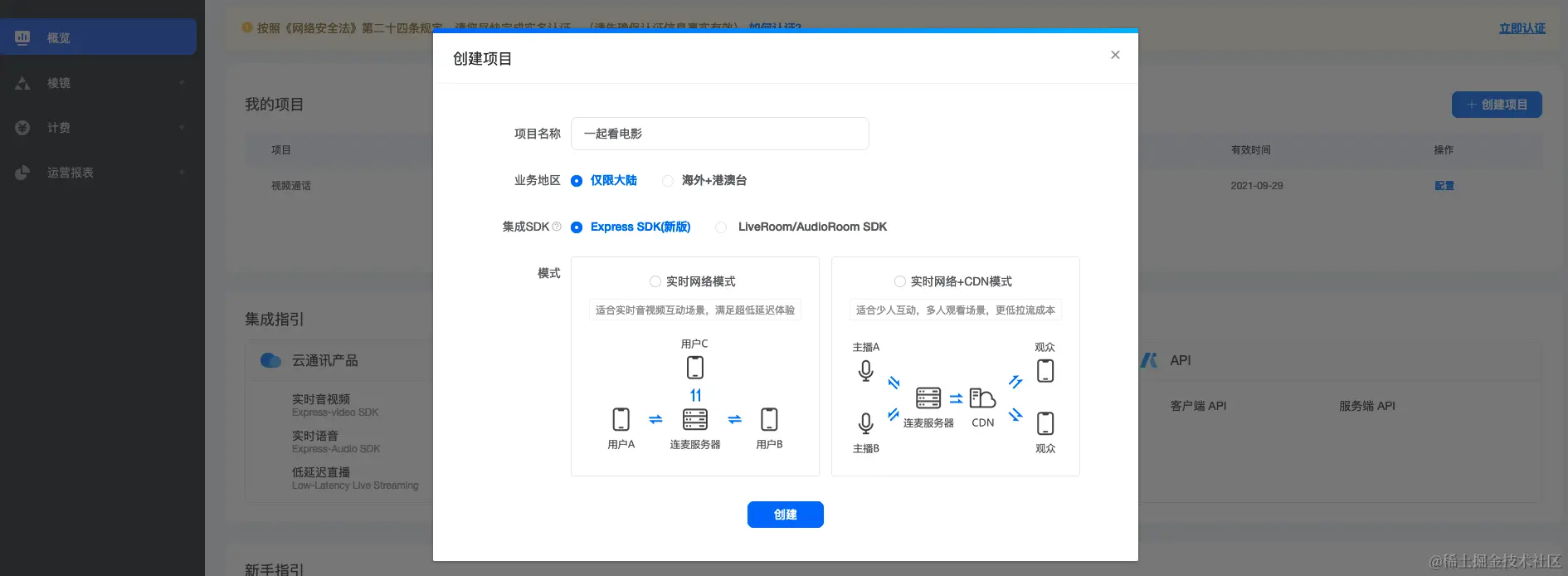Close the 创建项目 dialog
Viewport: 1568px width, 576px height.
tap(1115, 55)
